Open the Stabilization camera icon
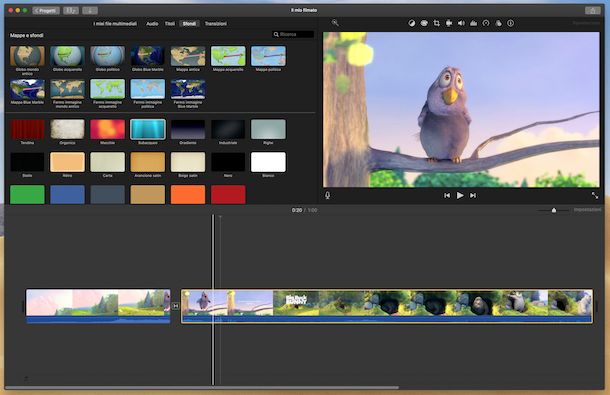610x395 pixels. point(449,23)
